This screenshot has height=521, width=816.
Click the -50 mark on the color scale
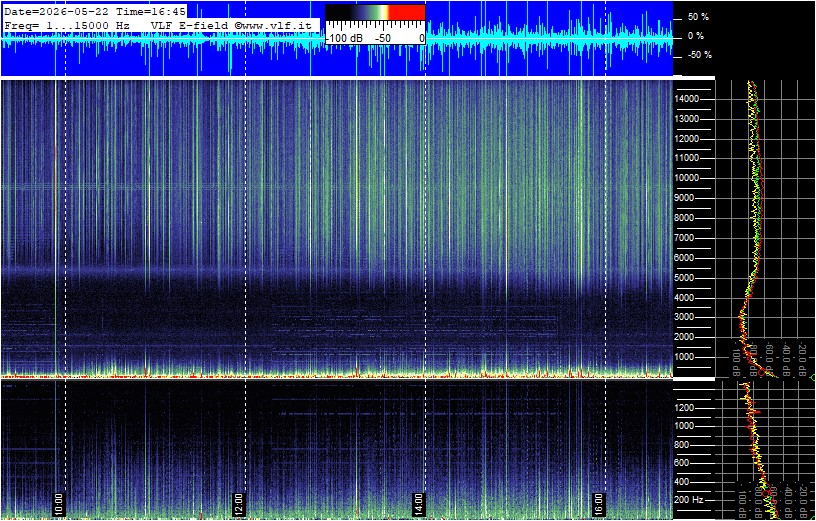(384, 39)
